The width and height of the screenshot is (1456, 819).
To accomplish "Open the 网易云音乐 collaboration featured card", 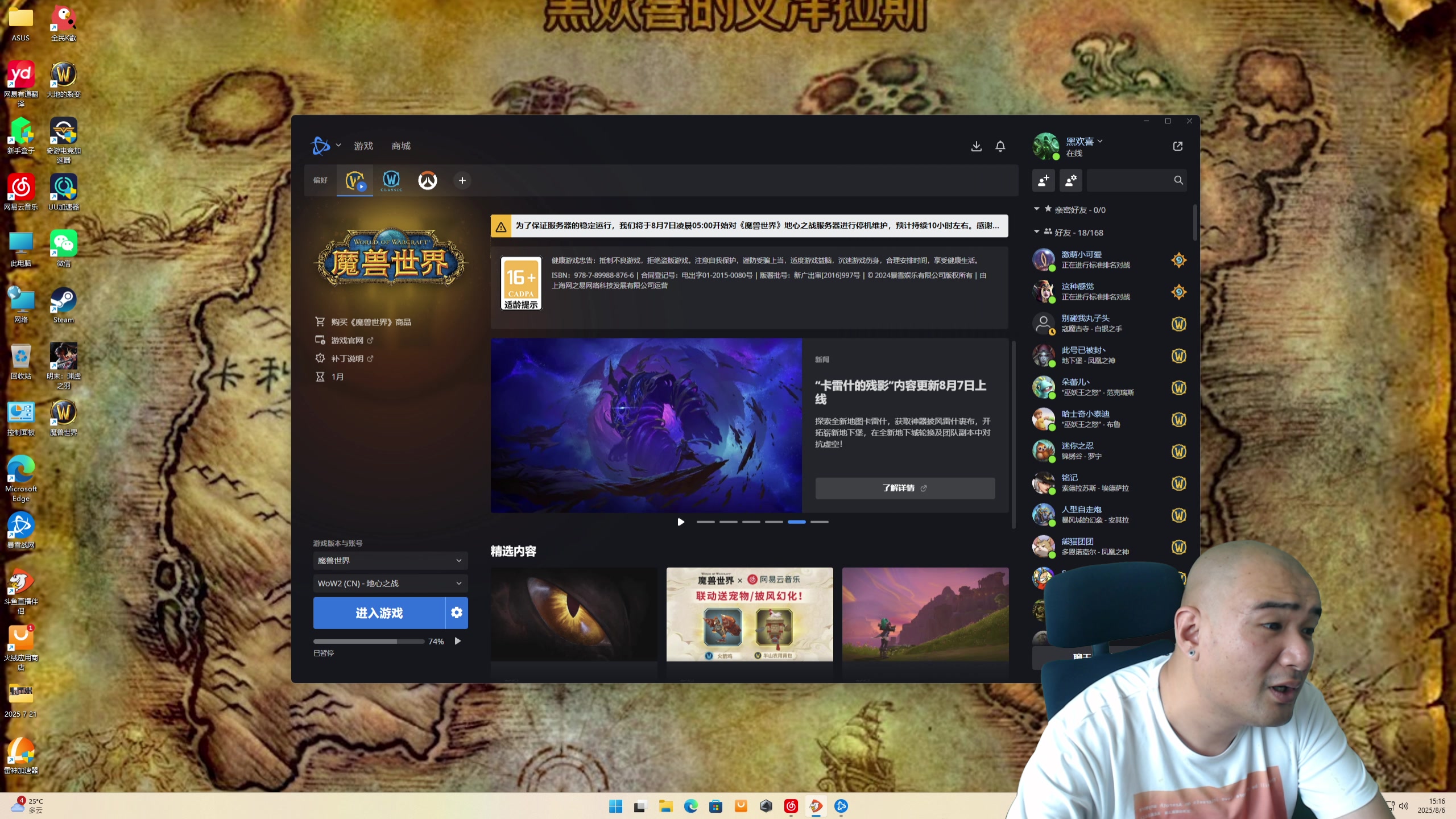I will point(750,614).
